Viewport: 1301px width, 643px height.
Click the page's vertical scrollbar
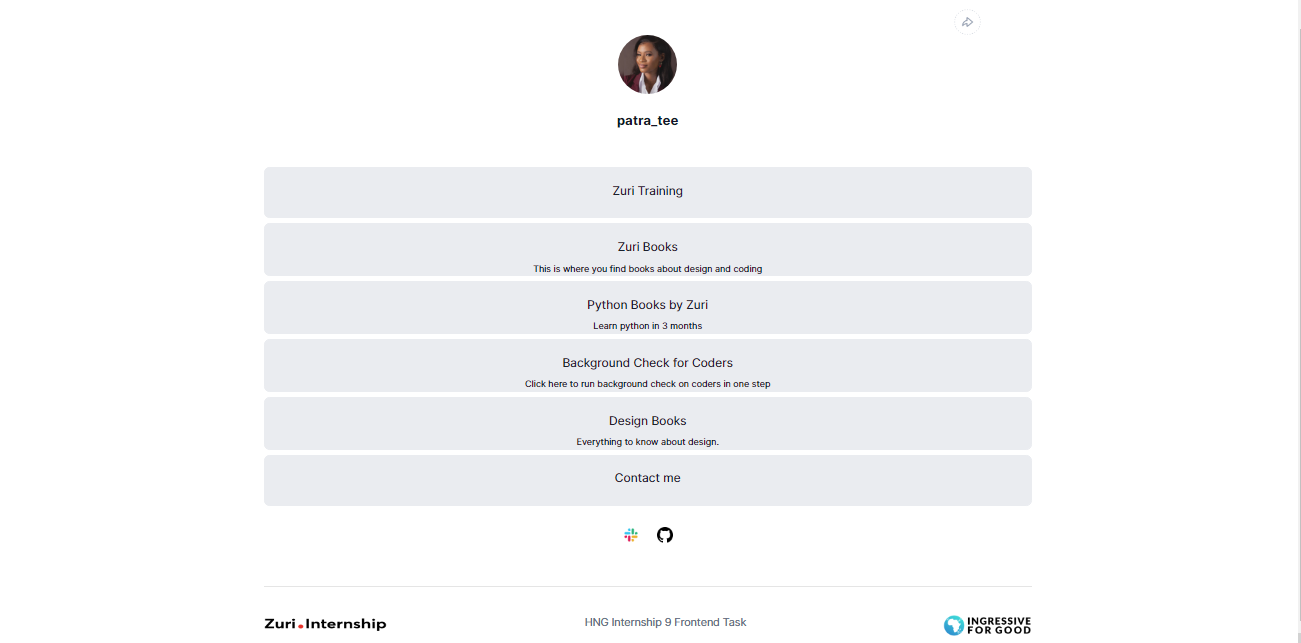point(1295,300)
